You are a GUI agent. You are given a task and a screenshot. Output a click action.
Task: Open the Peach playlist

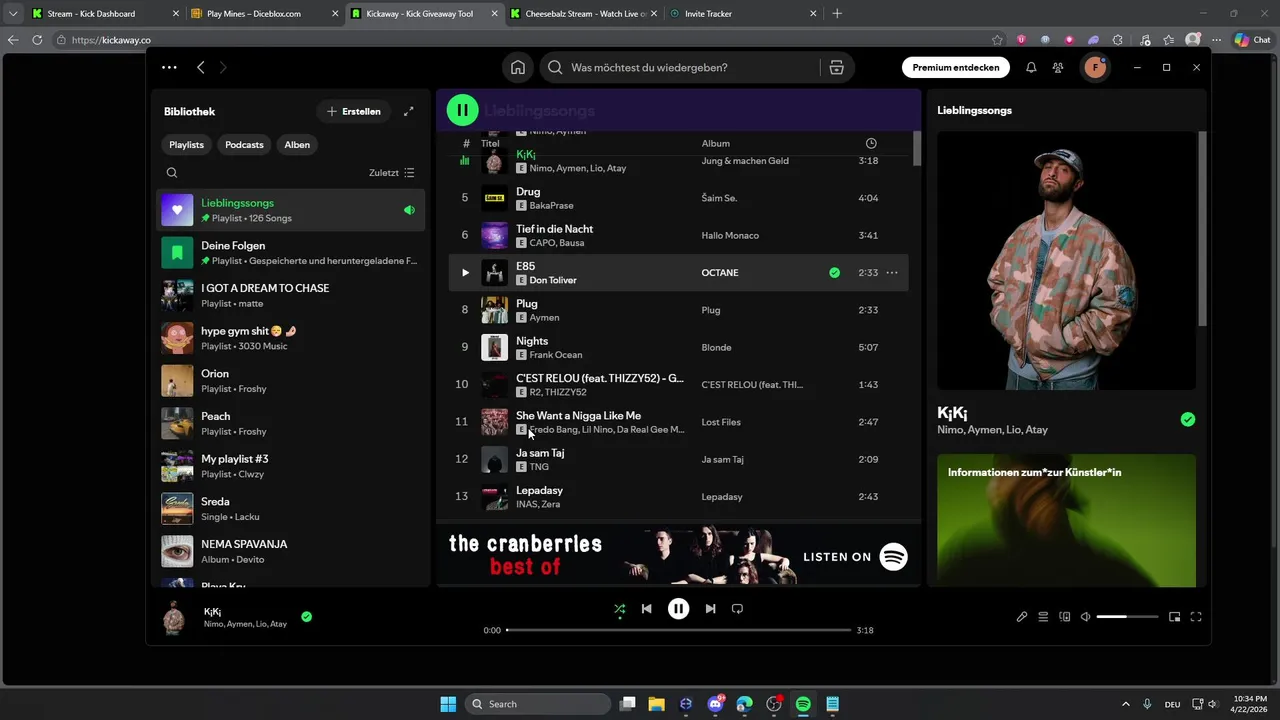click(x=290, y=423)
